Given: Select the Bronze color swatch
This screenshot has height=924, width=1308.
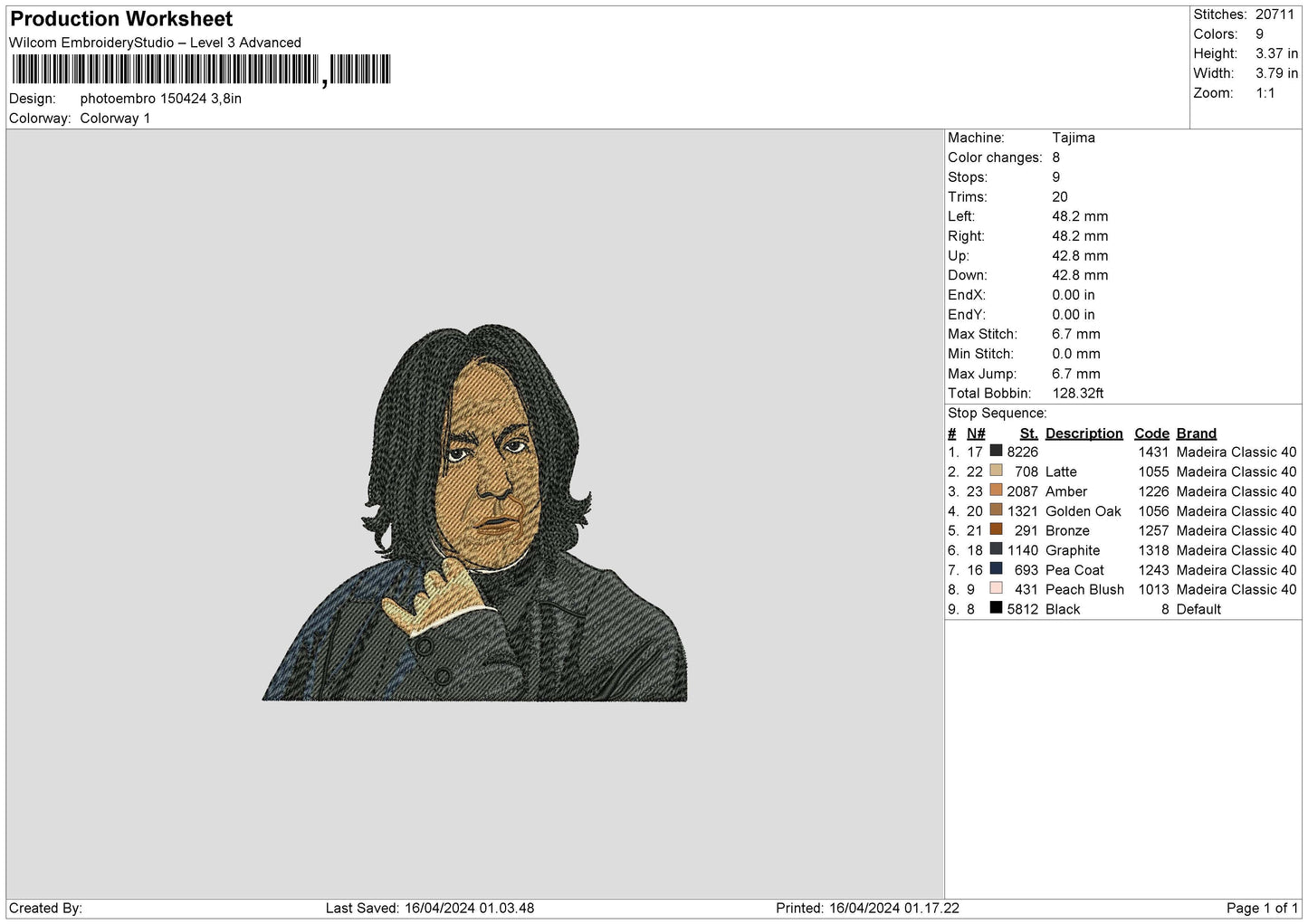Looking at the screenshot, I should click(x=997, y=529).
